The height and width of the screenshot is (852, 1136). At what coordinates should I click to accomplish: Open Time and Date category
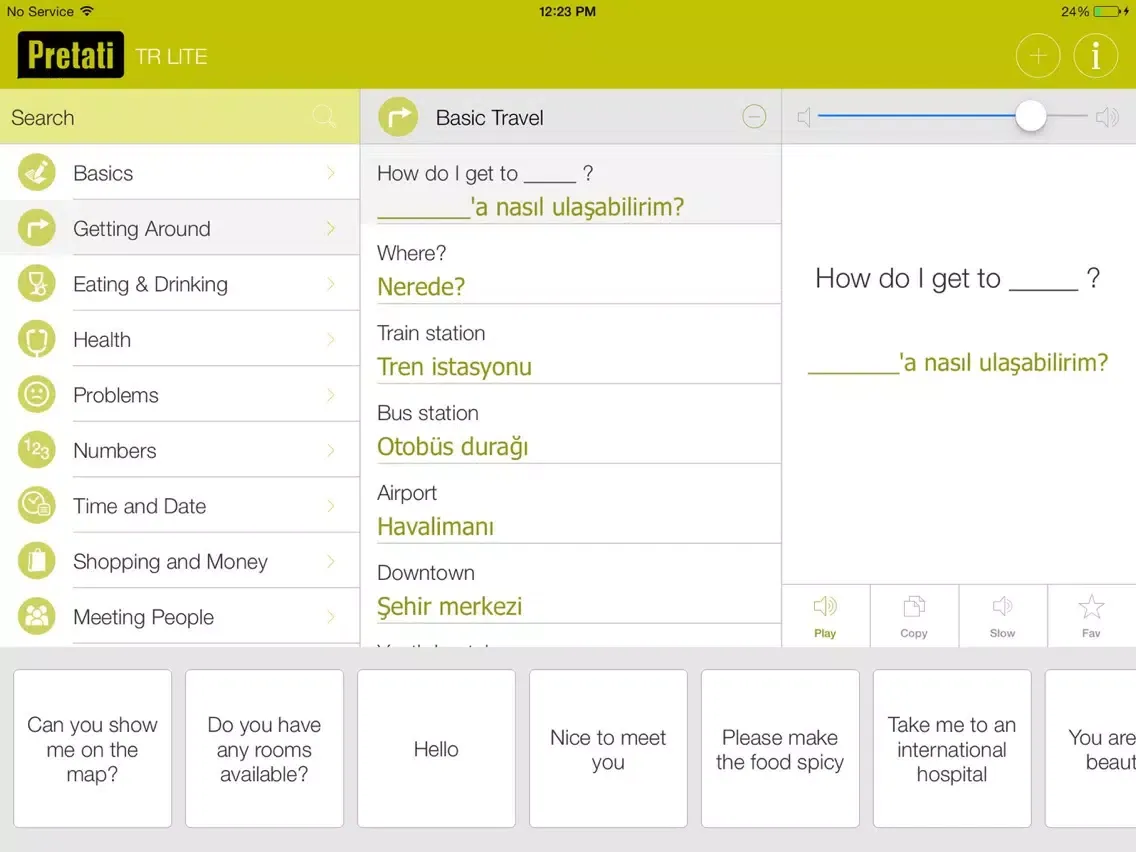[180, 506]
